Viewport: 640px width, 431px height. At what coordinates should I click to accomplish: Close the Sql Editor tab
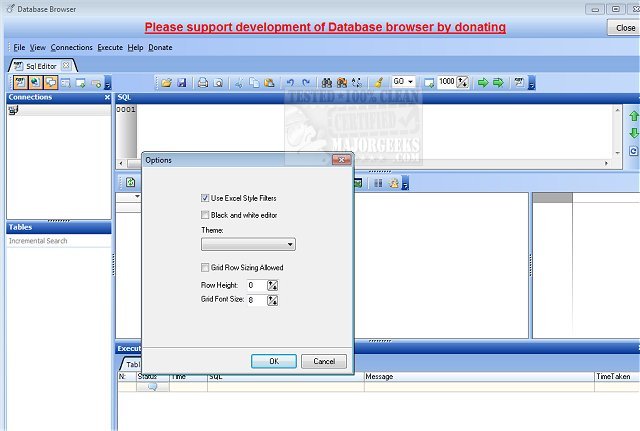pos(66,65)
